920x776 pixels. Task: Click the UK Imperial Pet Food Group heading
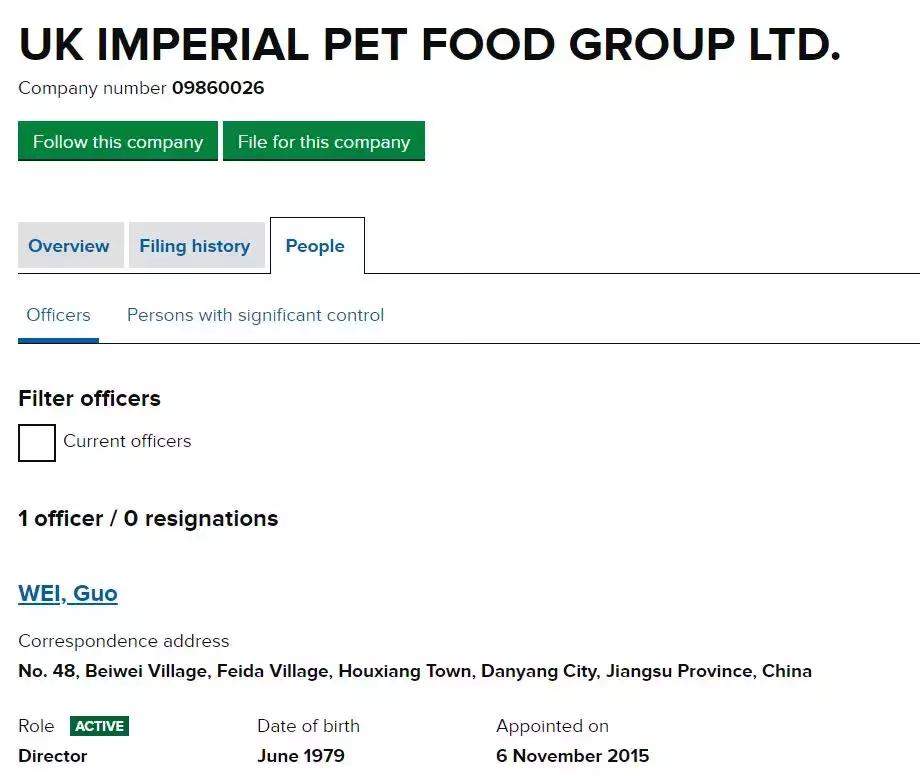pos(429,45)
